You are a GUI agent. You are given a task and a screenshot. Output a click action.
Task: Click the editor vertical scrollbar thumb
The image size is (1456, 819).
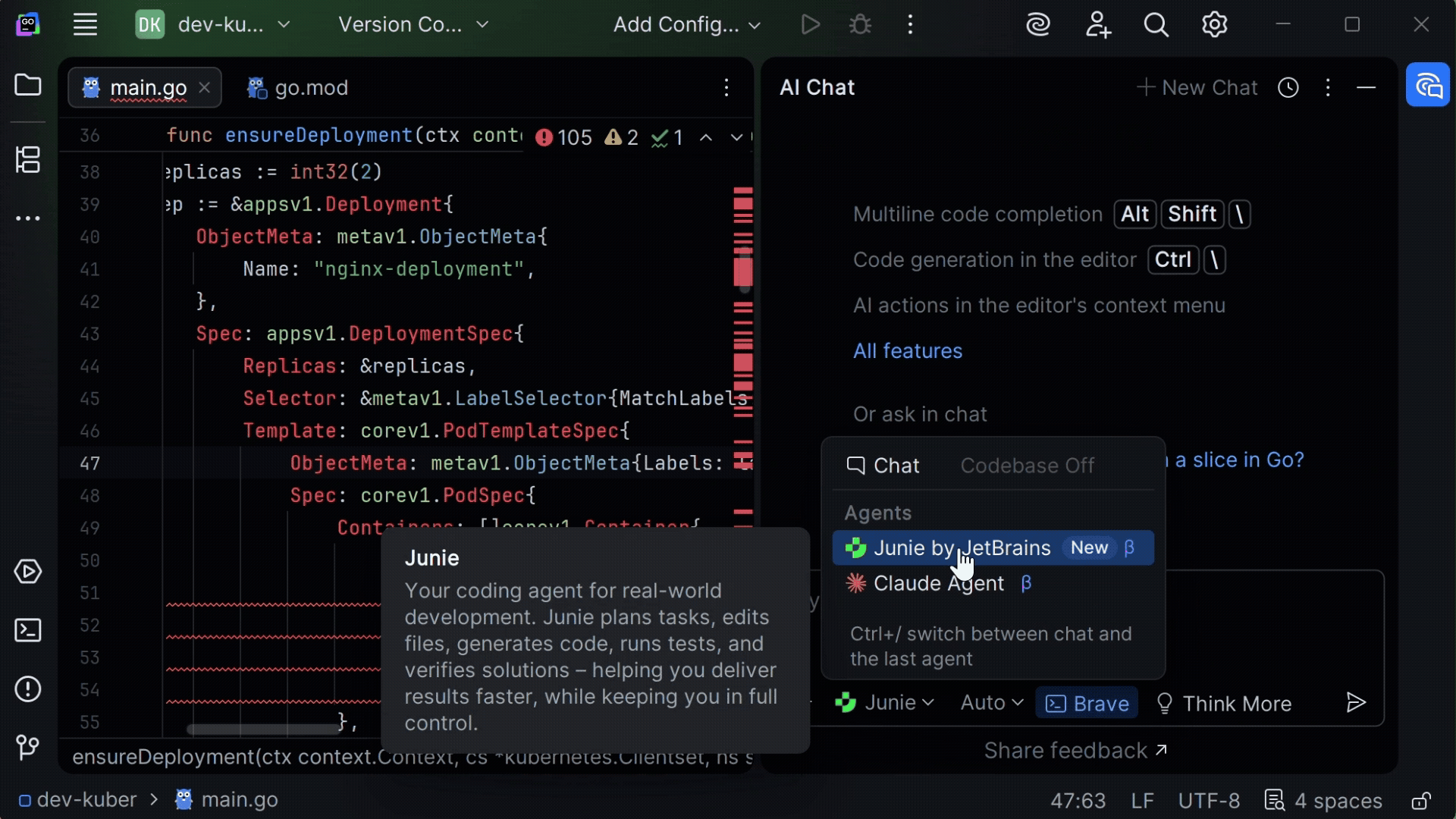pyautogui.click(x=744, y=270)
